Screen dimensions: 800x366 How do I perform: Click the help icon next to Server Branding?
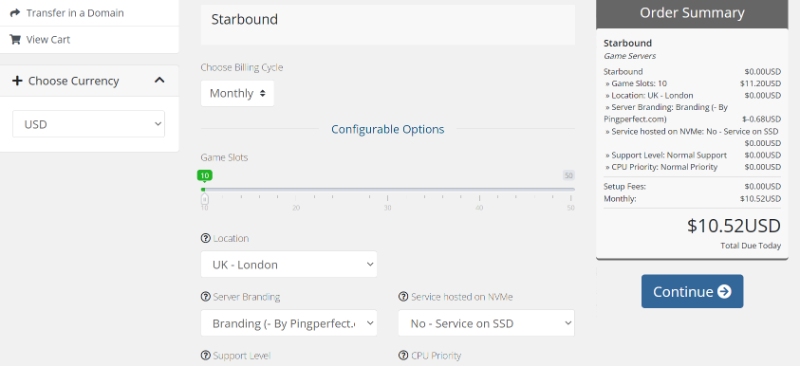[206, 297]
